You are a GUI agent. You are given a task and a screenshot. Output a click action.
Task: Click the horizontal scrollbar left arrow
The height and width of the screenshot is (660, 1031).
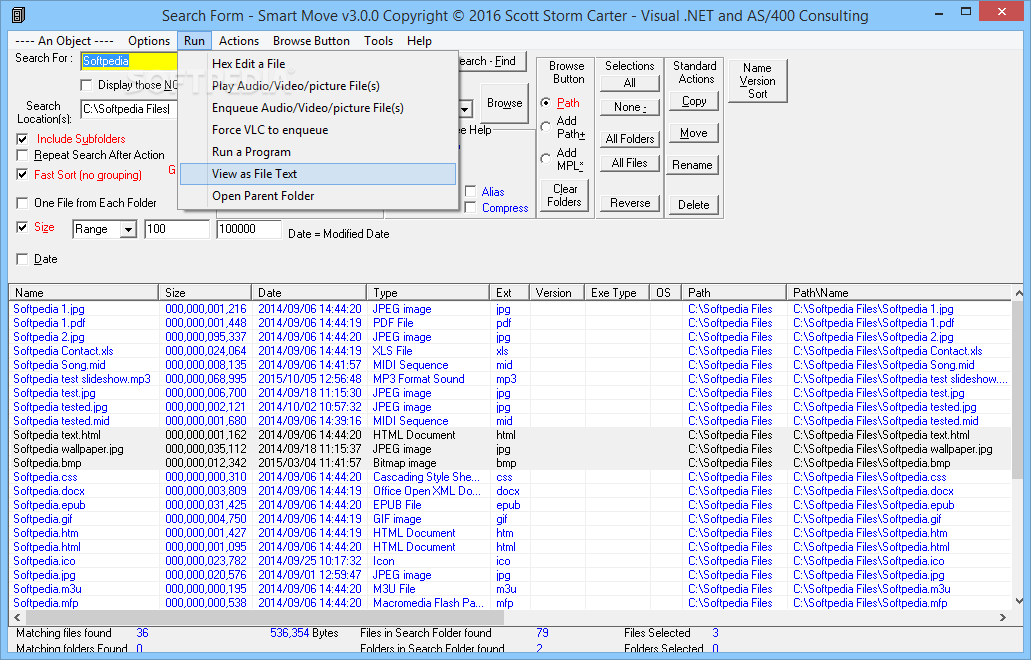[17, 617]
